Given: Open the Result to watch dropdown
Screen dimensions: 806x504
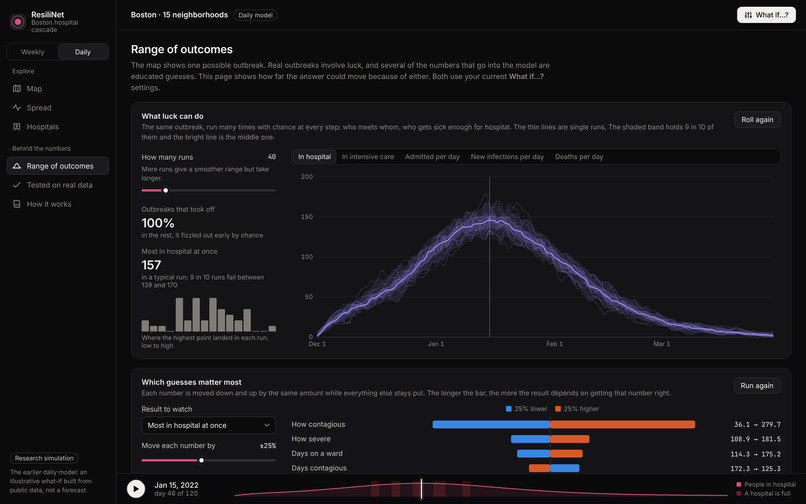Looking at the screenshot, I should point(208,425).
